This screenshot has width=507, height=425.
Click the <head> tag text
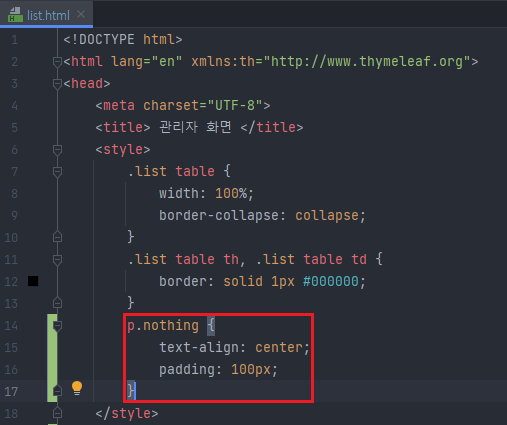click(87, 84)
